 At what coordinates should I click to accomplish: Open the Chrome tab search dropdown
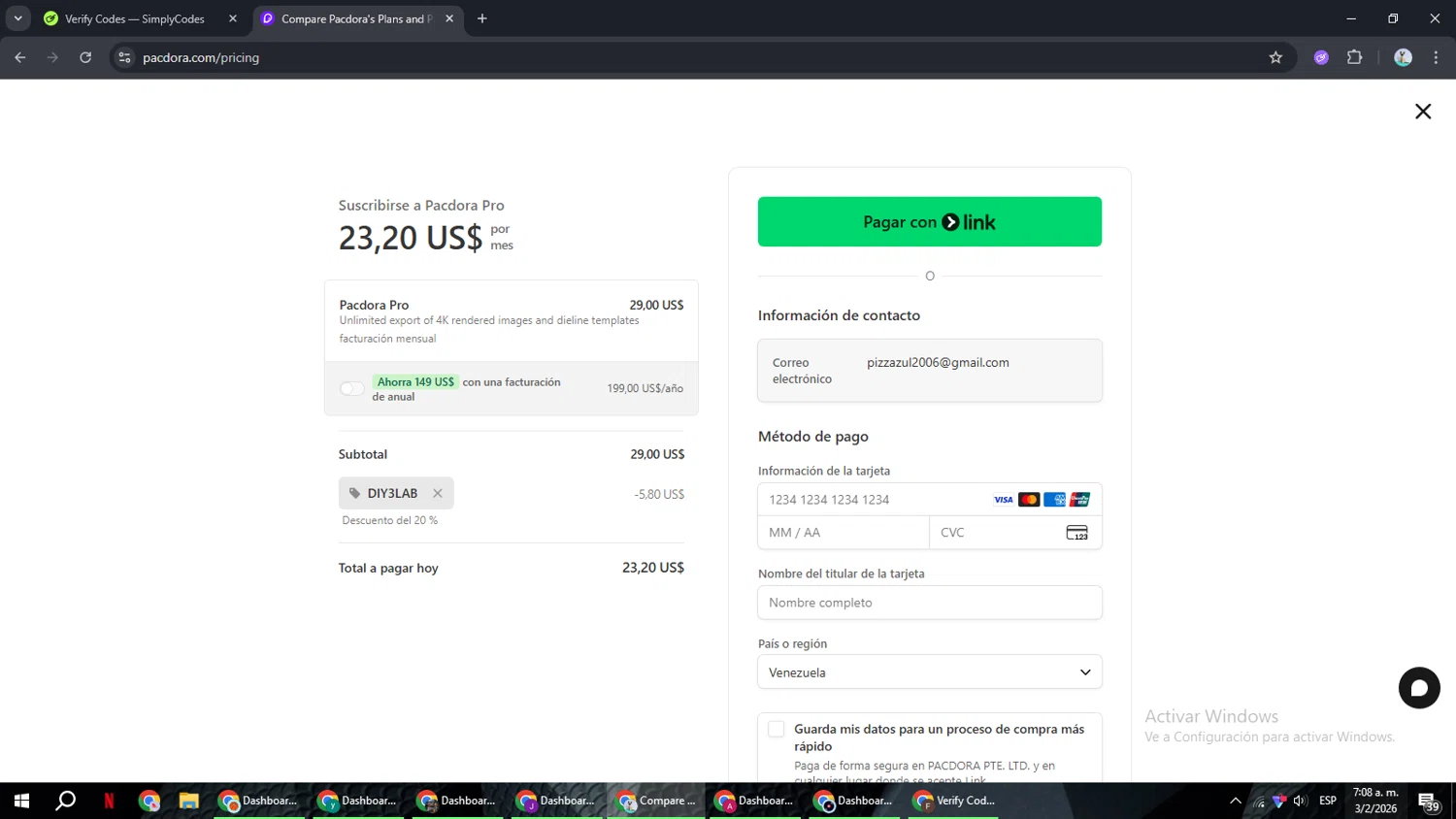point(17,18)
